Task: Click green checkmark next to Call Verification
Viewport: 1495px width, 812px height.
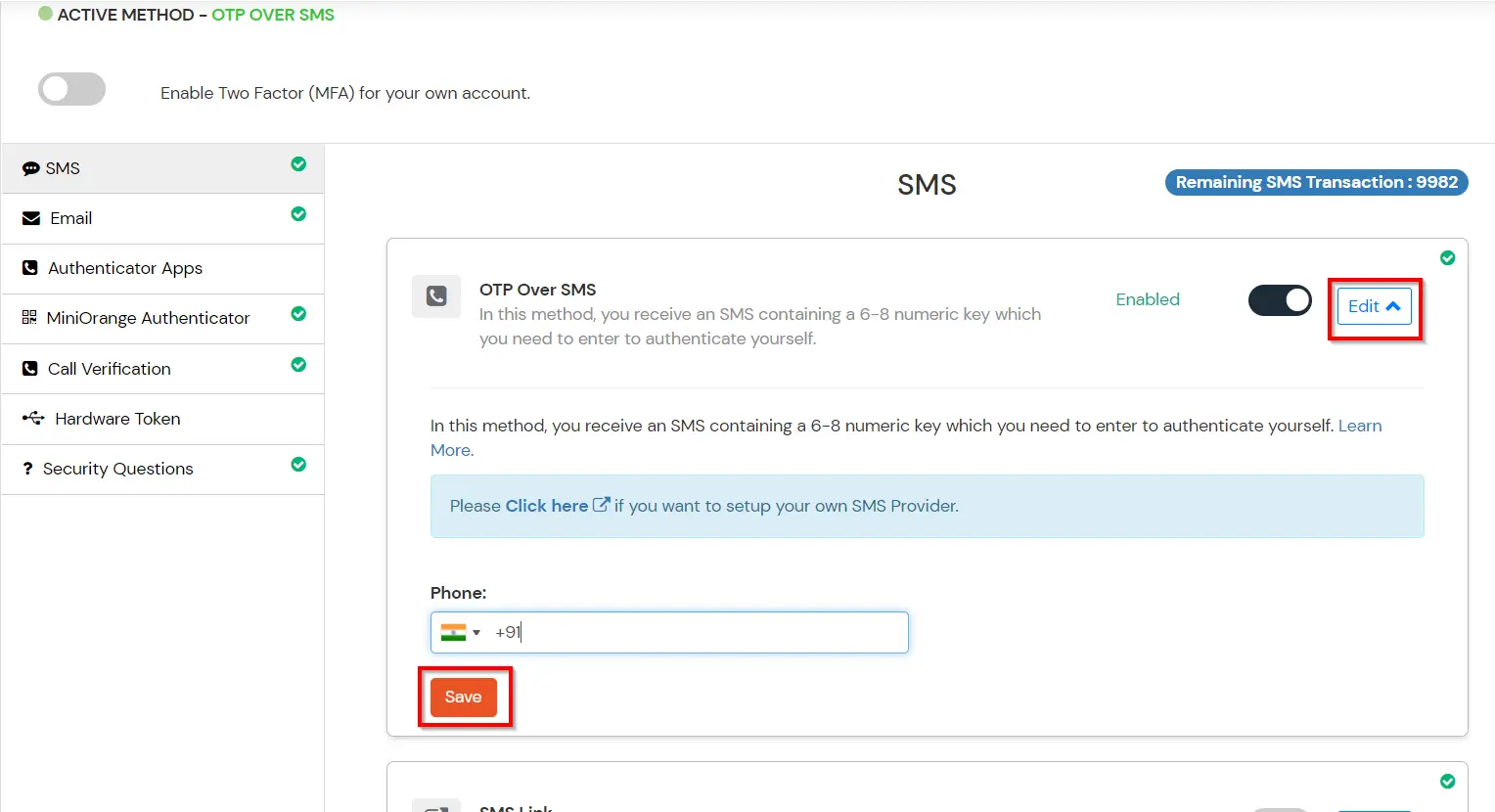Action: [298, 365]
